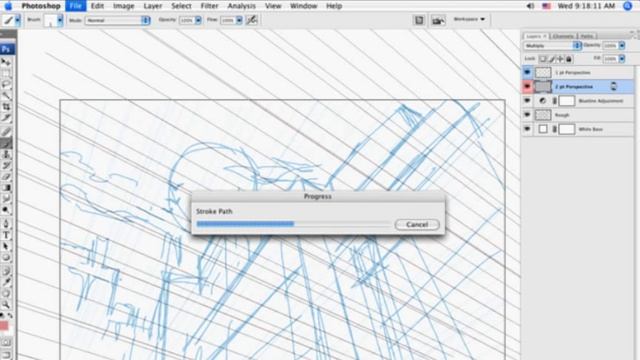Open the Brush preset picker dropdown

click(x=60, y=20)
